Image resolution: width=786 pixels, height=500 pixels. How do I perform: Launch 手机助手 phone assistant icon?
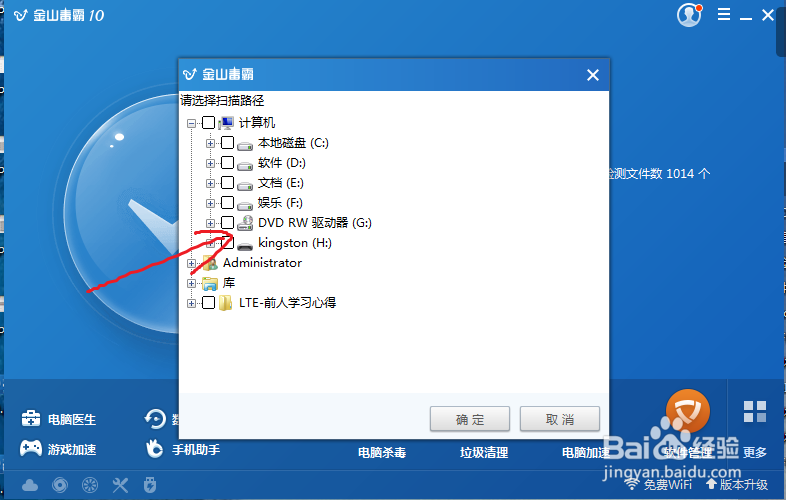click(154, 448)
